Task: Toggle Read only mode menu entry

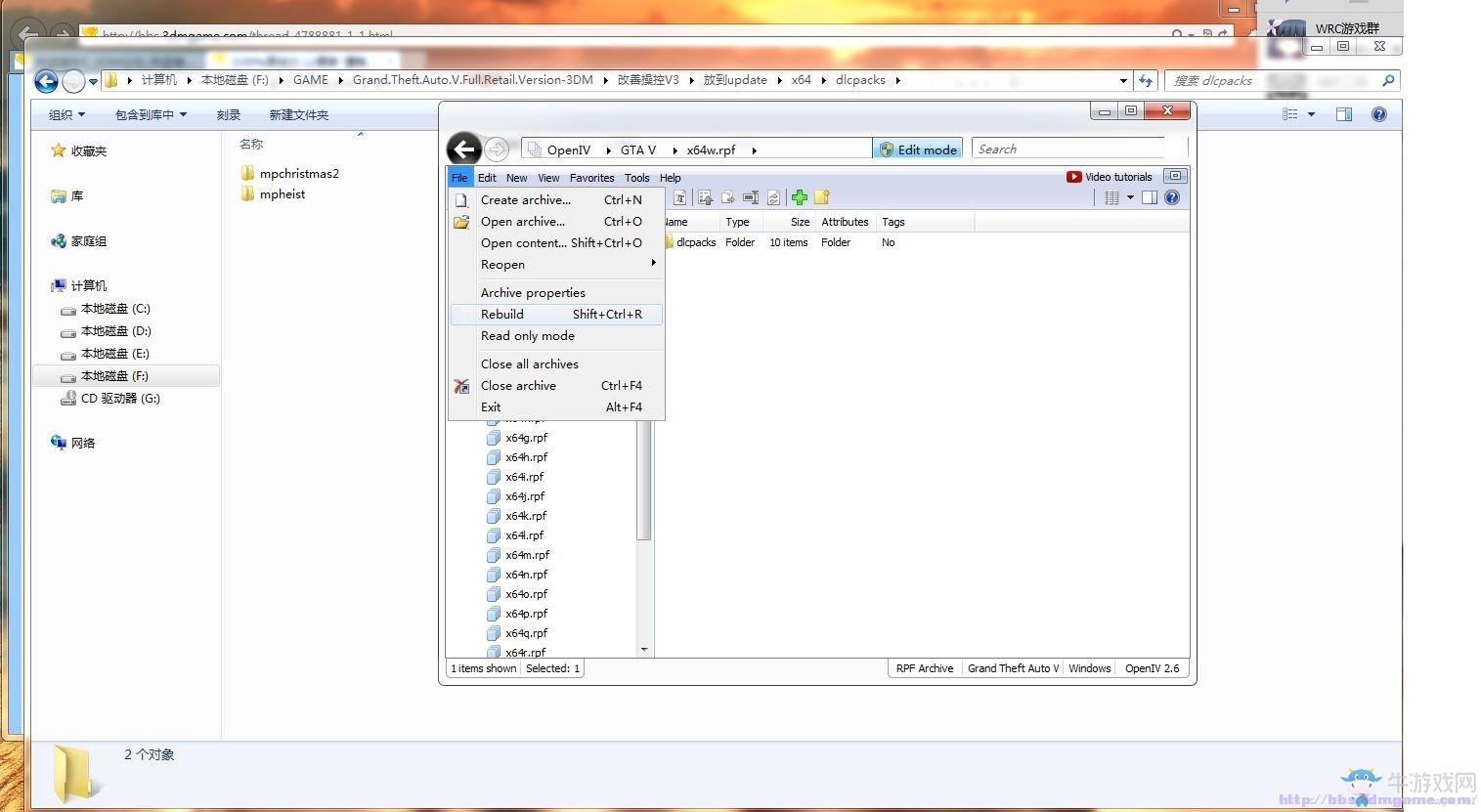Action: click(556, 335)
